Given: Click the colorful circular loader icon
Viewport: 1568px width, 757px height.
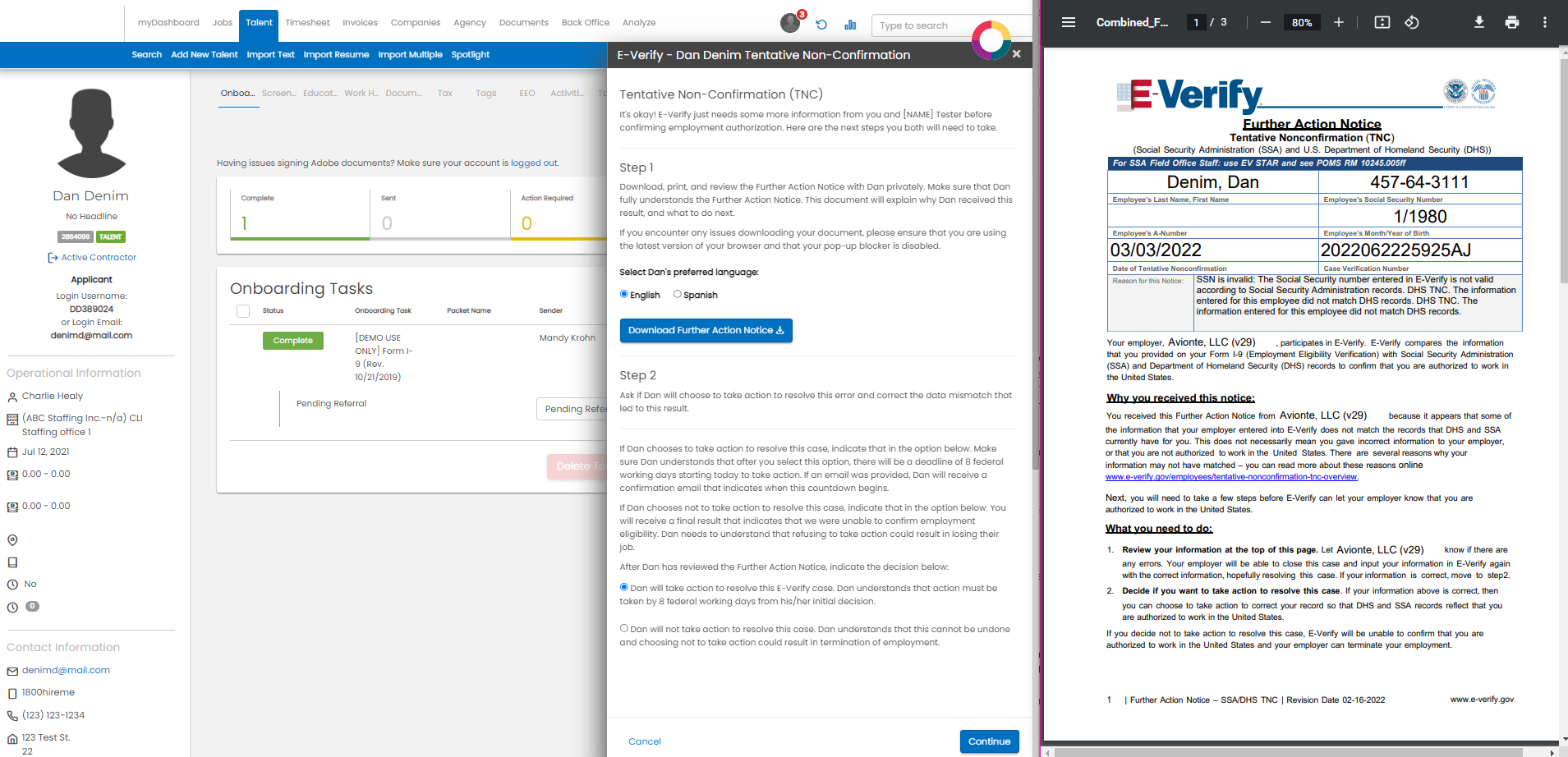Looking at the screenshot, I should coord(991,40).
